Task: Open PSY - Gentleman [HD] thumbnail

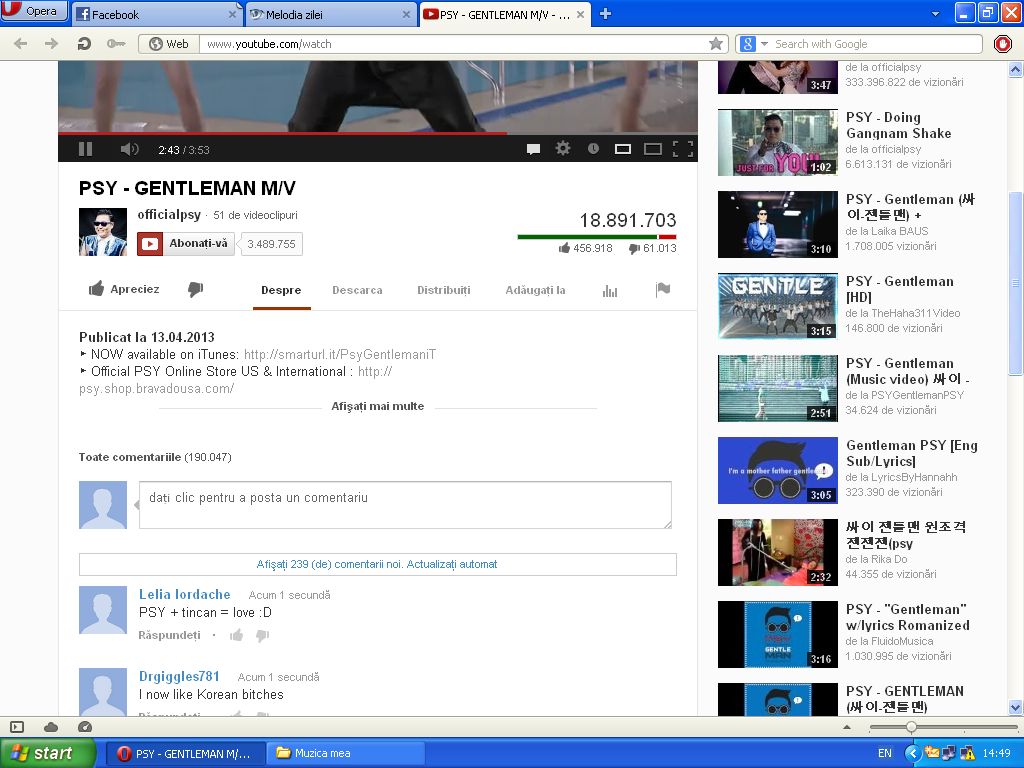Action: tap(778, 306)
